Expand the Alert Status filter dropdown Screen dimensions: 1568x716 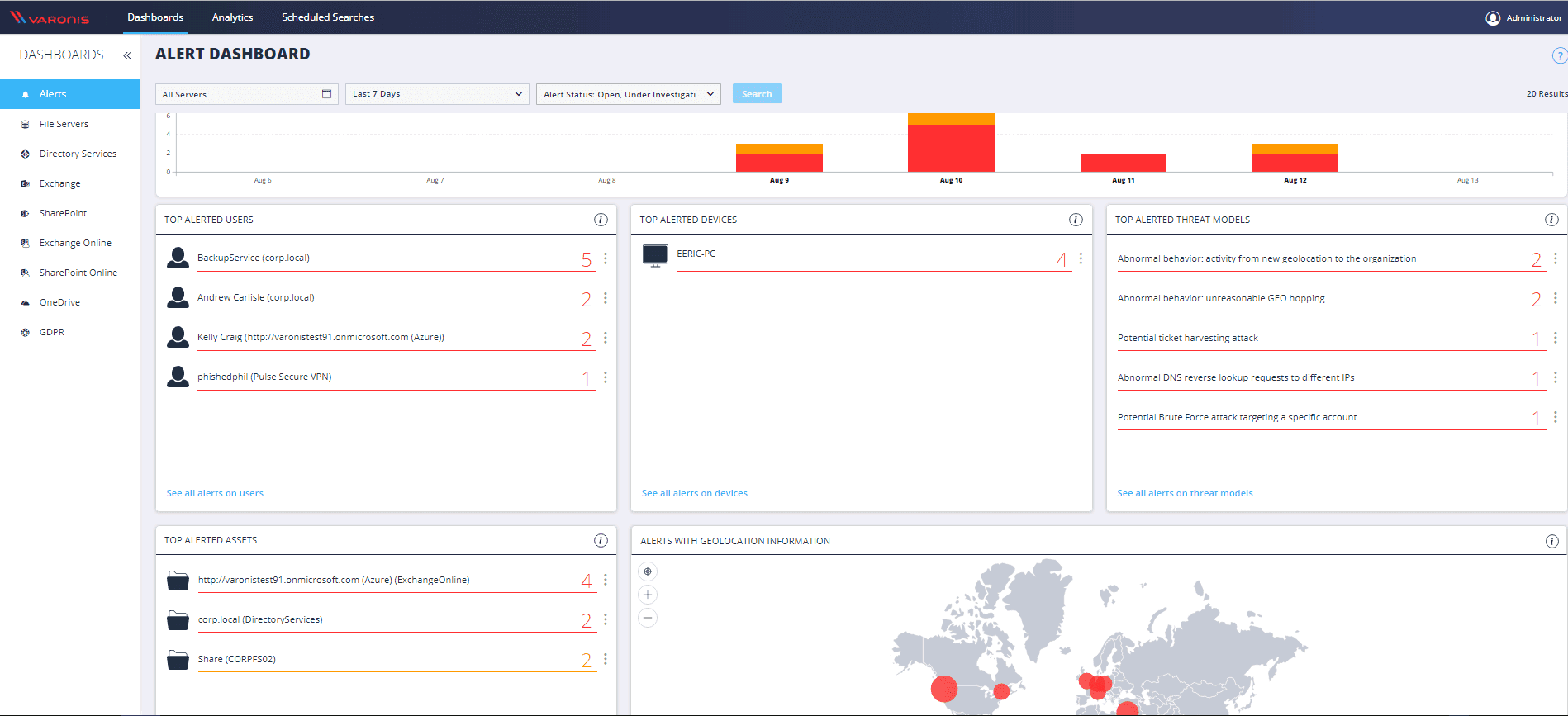tap(629, 94)
